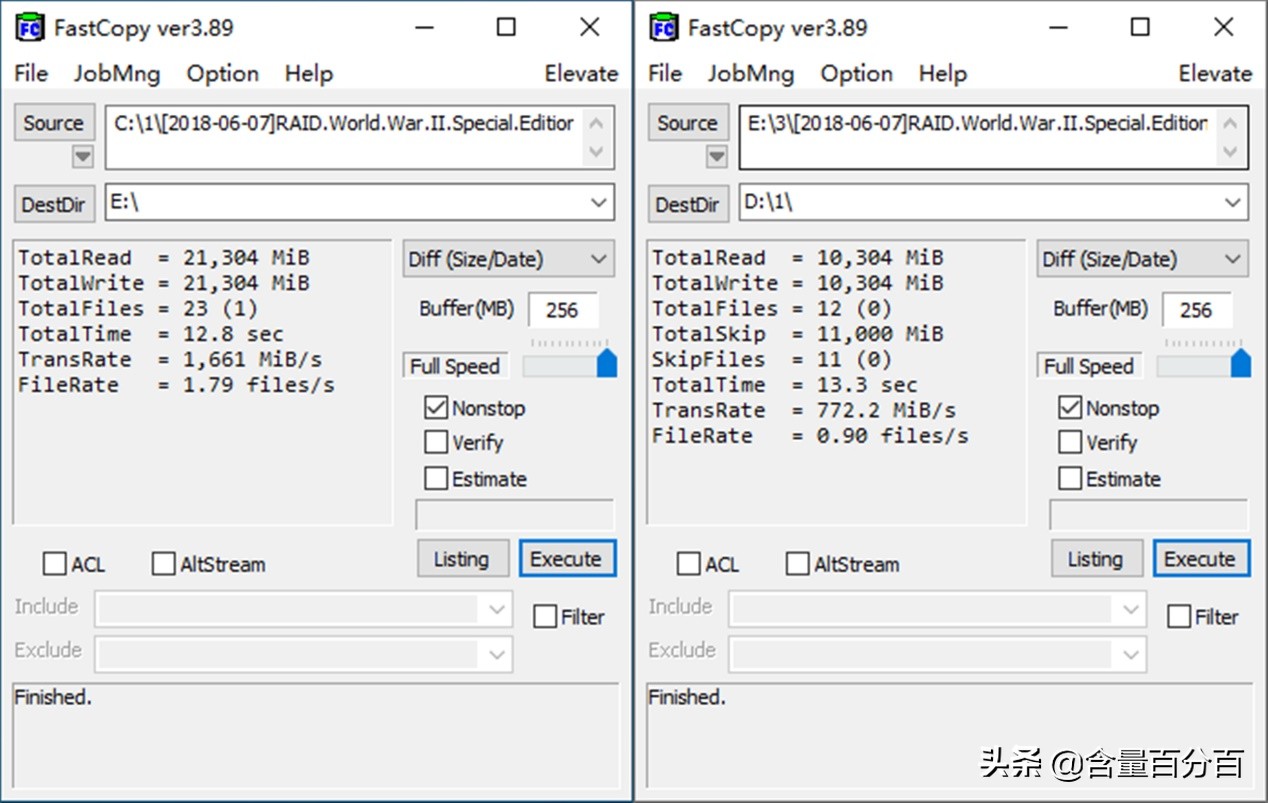The width and height of the screenshot is (1268, 803).
Task: Click TotalTime 12.8 sec line in left window
Action: pos(151,334)
